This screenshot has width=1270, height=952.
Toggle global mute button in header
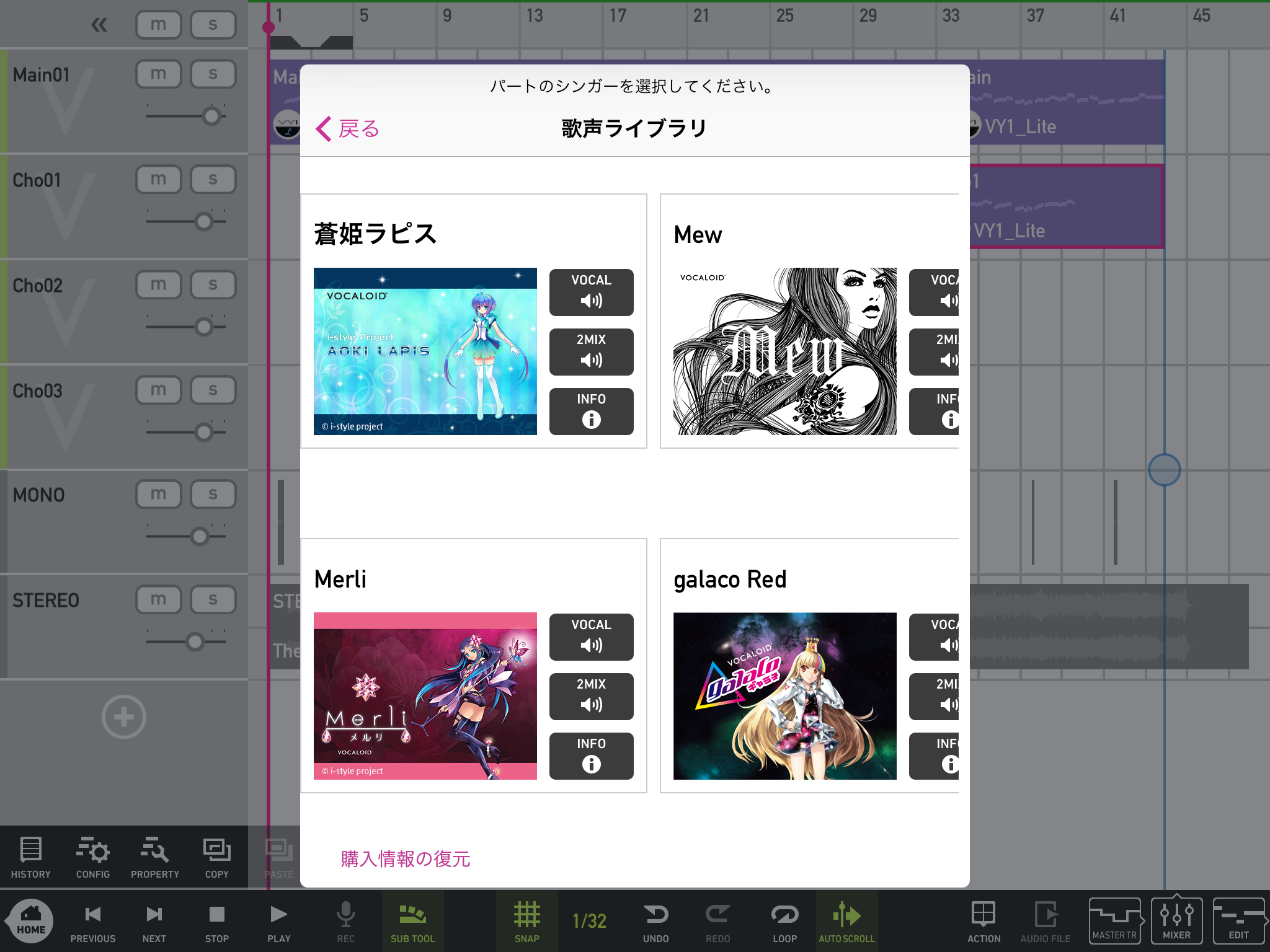pos(159,25)
